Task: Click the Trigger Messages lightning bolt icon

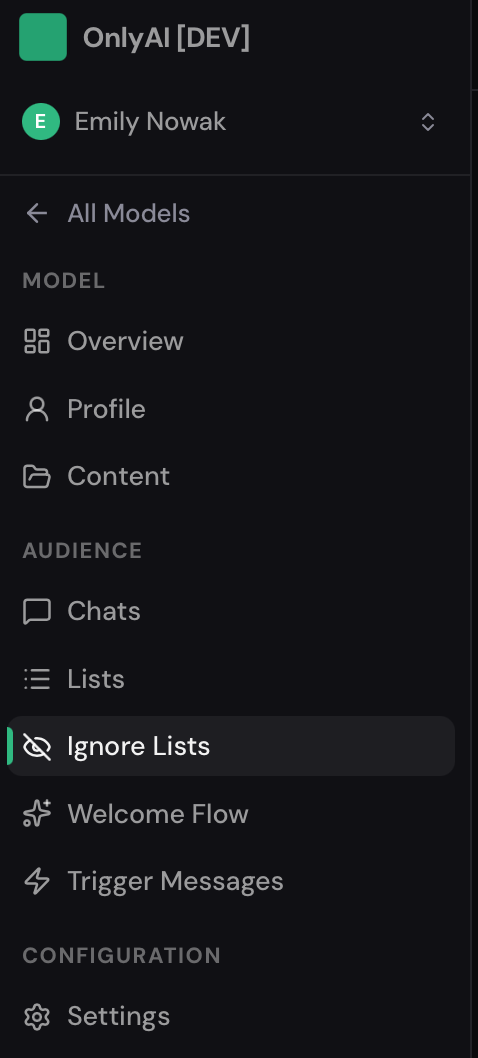Action: tap(37, 881)
